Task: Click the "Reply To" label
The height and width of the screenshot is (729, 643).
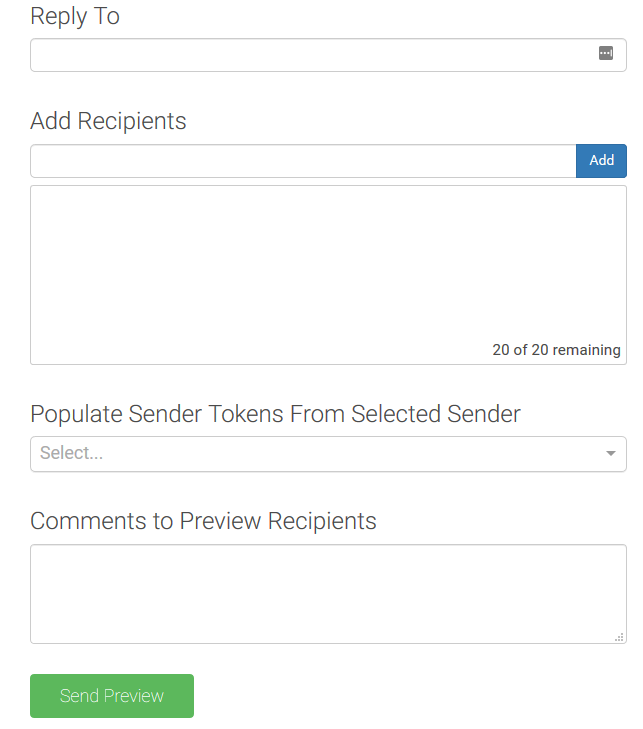Action: [x=75, y=16]
